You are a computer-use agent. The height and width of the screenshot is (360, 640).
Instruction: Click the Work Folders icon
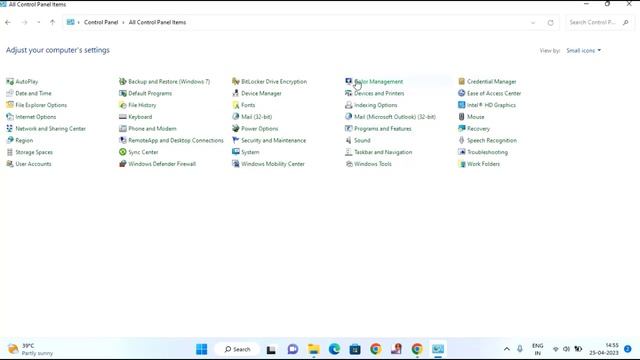pyautogui.click(x=461, y=164)
